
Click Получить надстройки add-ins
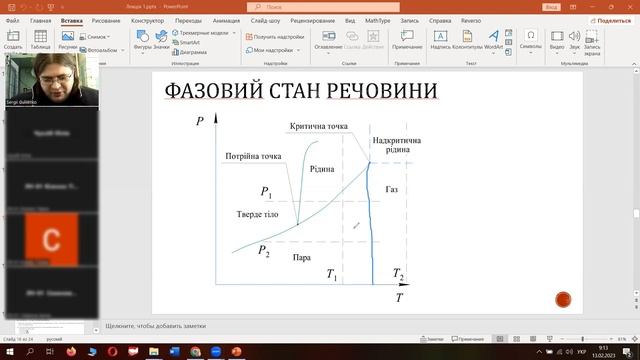275,37
